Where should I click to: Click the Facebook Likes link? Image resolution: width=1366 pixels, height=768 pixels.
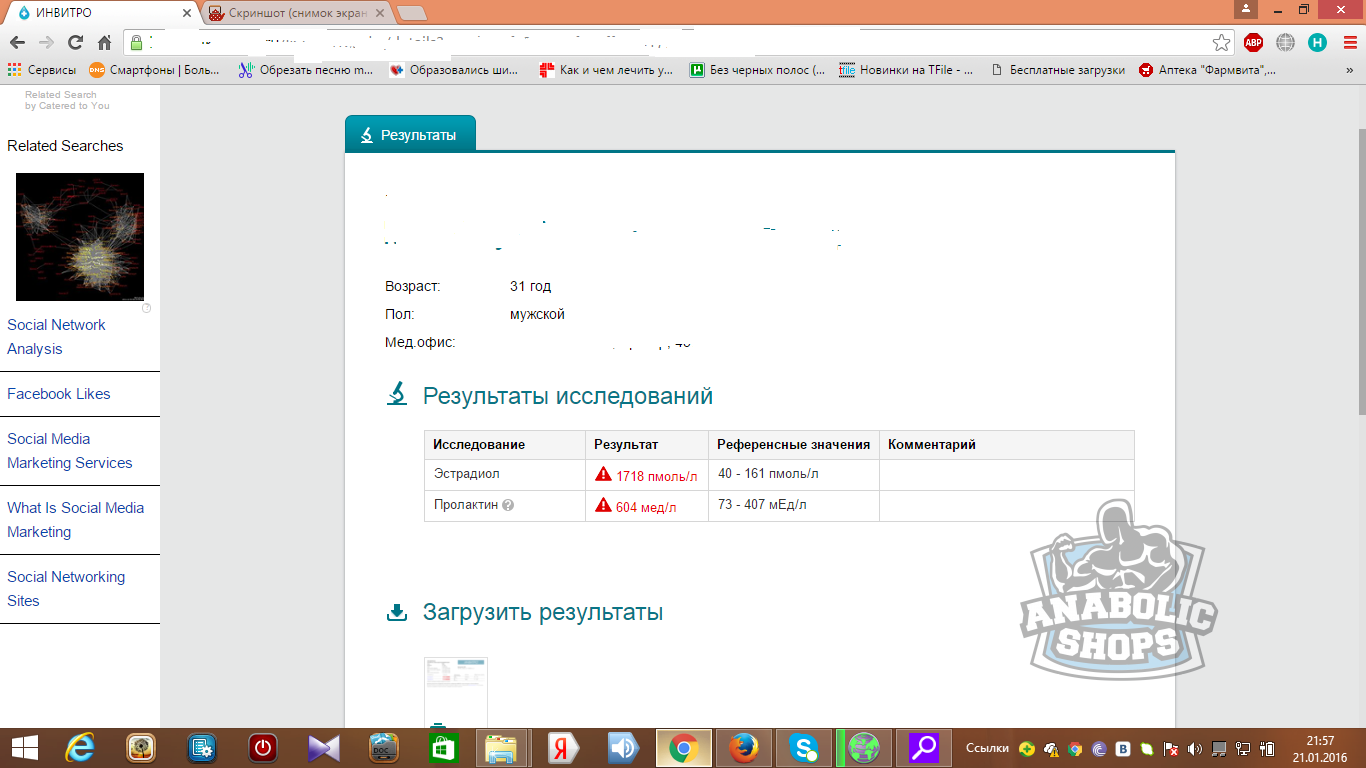(x=59, y=394)
